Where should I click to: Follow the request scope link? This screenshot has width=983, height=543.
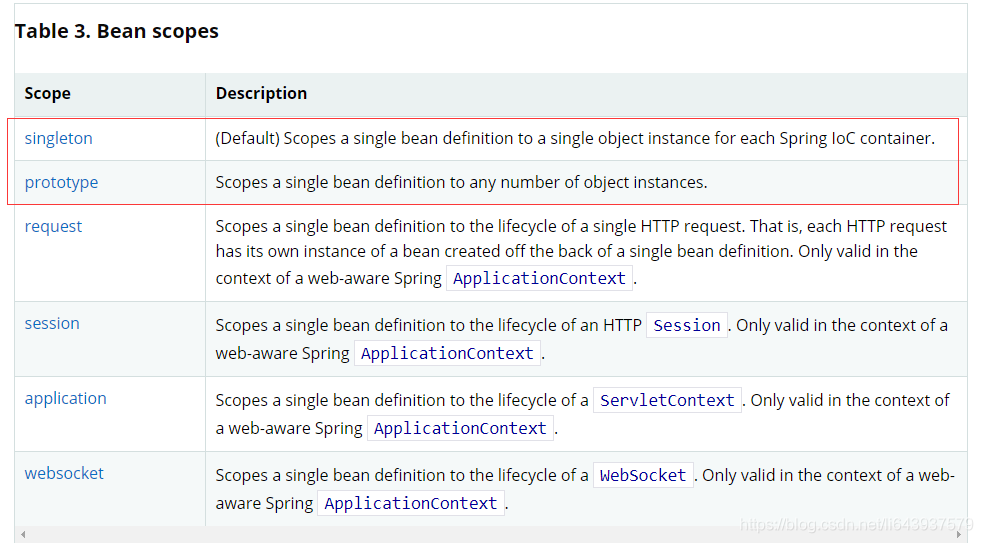(x=53, y=227)
